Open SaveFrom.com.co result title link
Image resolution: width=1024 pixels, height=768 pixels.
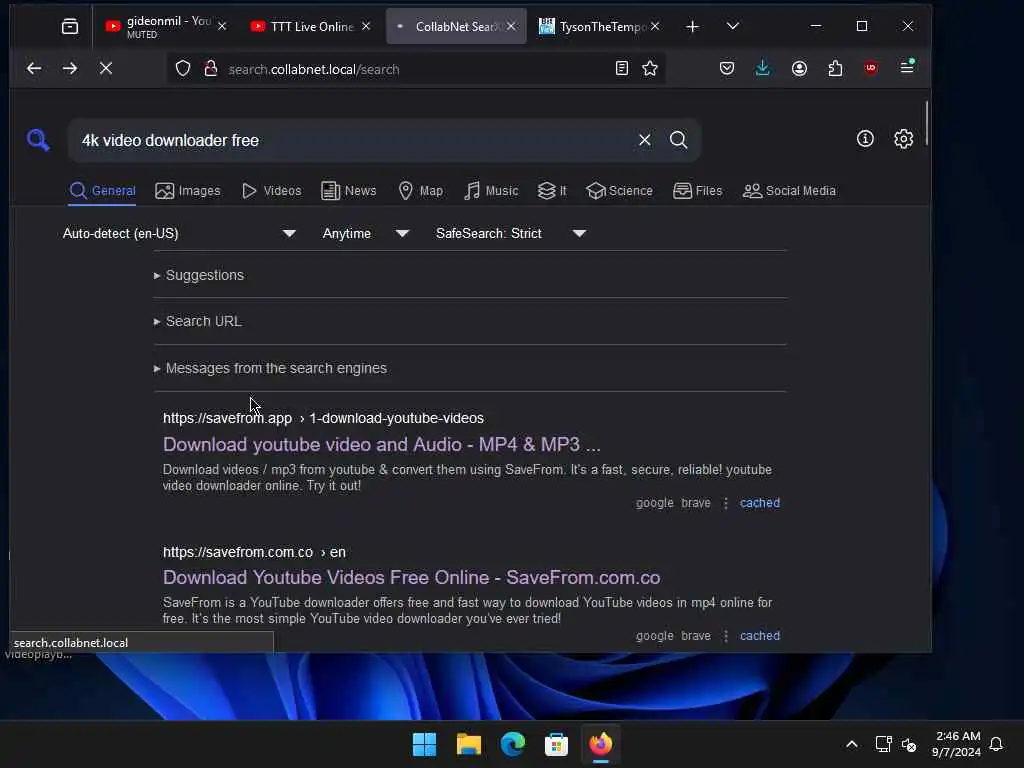[x=411, y=578]
